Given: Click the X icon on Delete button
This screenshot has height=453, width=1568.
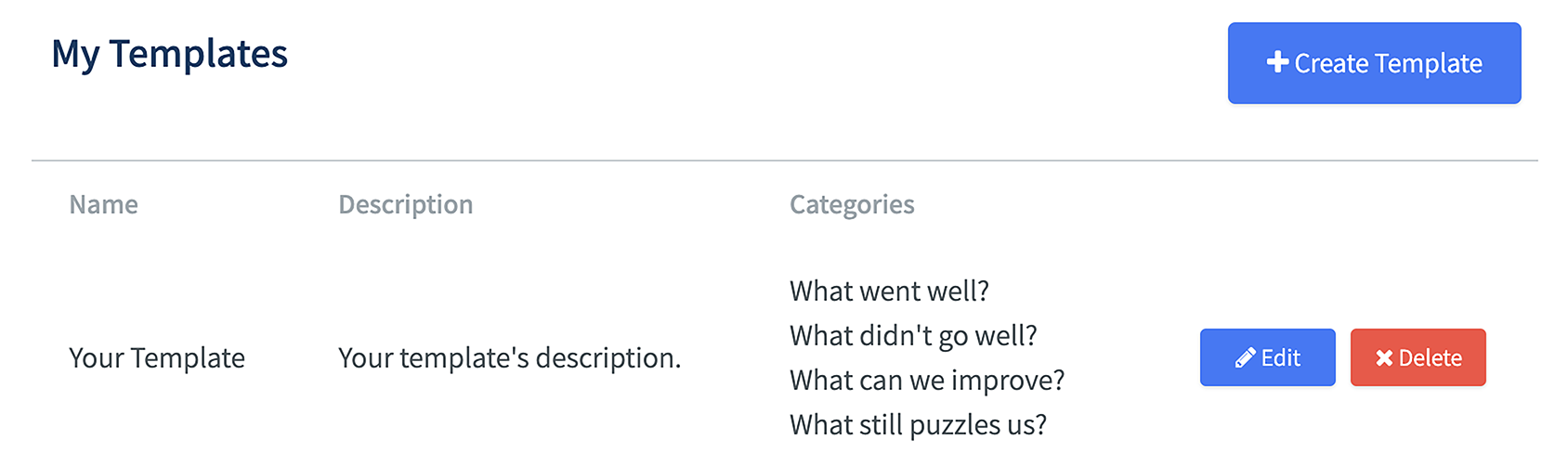Looking at the screenshot, I should [x=1384, y=358].
